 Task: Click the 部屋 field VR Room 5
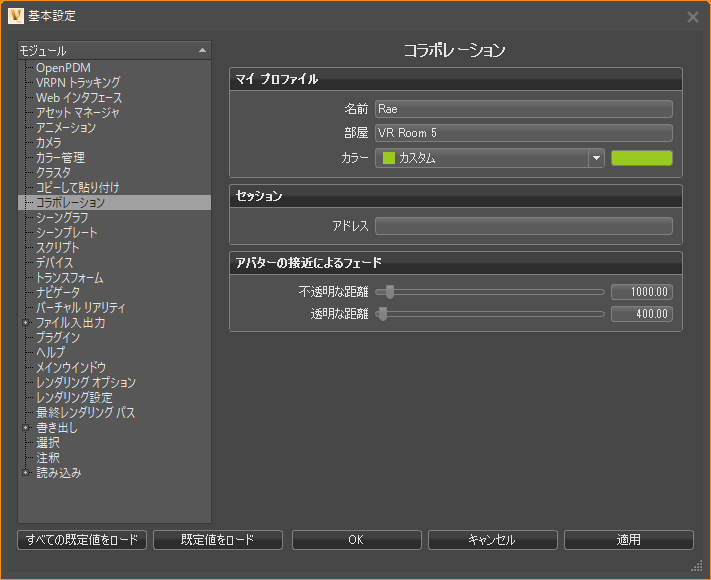[x=524, y=133]
